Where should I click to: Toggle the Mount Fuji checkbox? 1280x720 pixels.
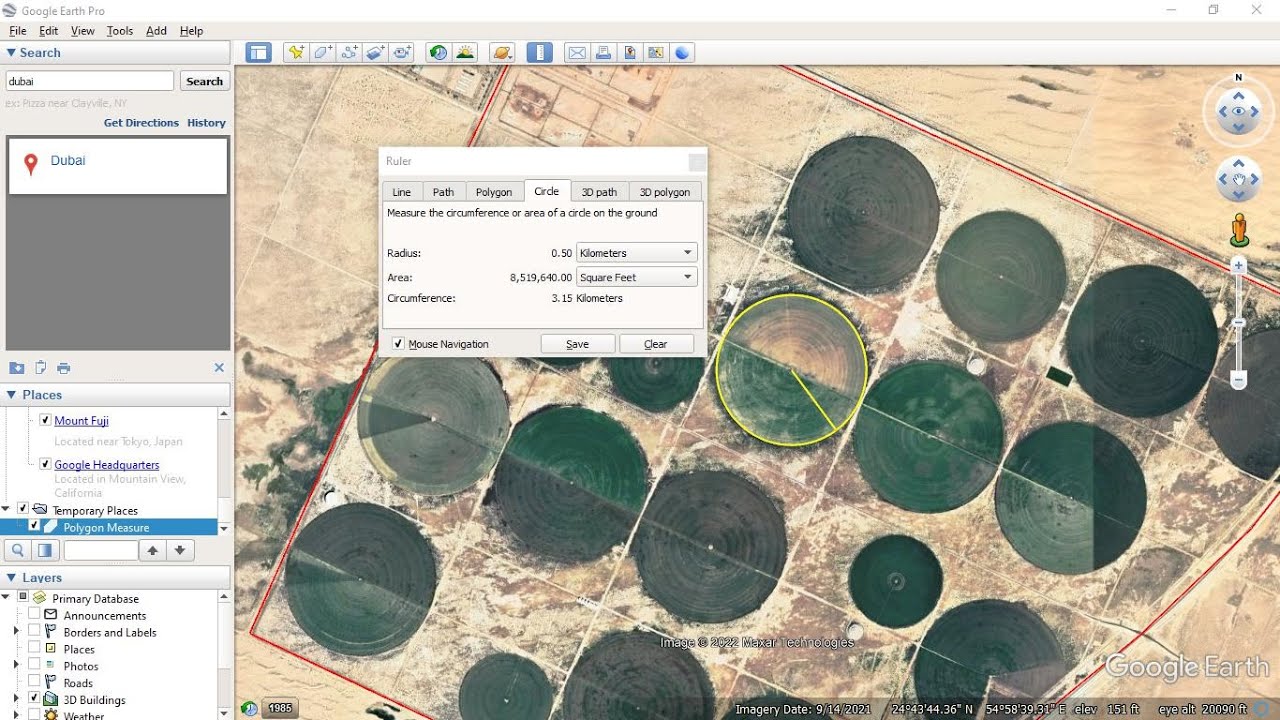click(x=45, y=420)
